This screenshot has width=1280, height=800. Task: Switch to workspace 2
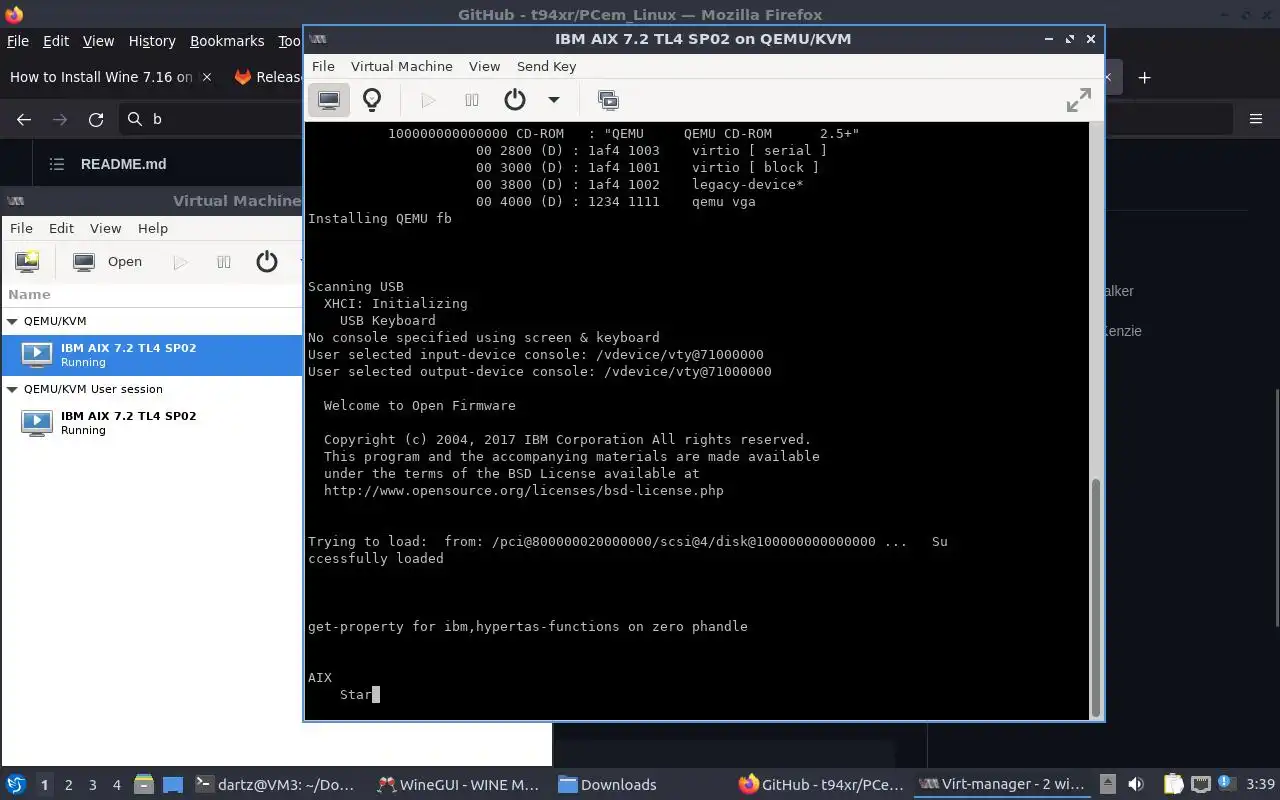tap(69, 785)
